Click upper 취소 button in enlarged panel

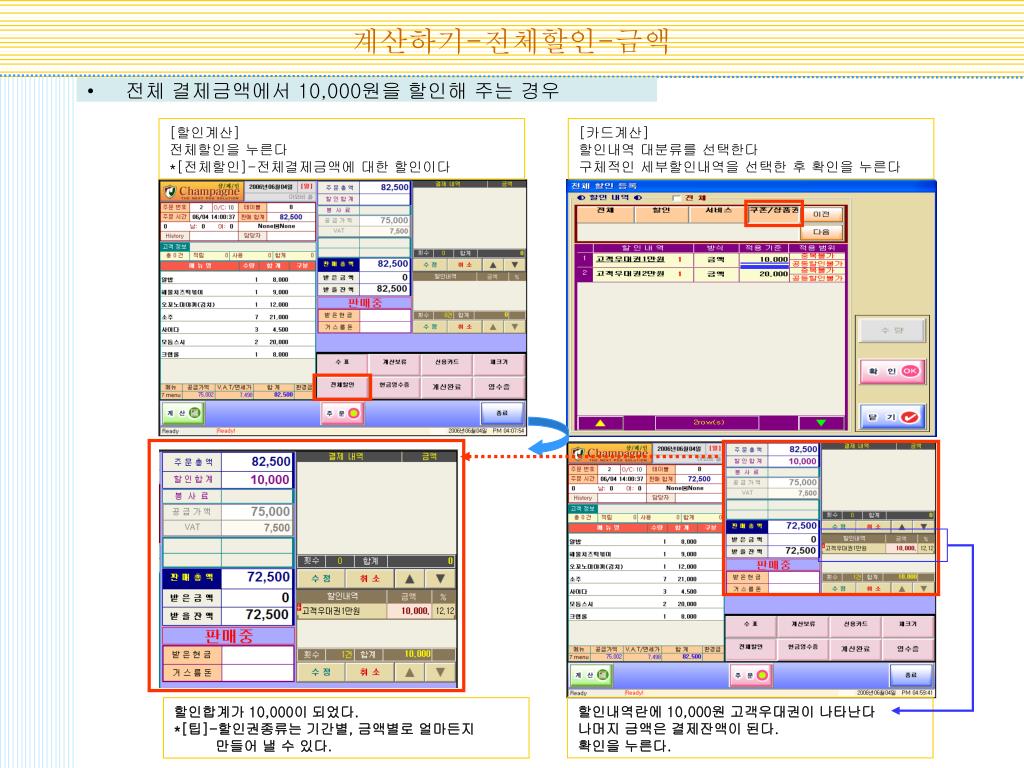tap(370, 579)
